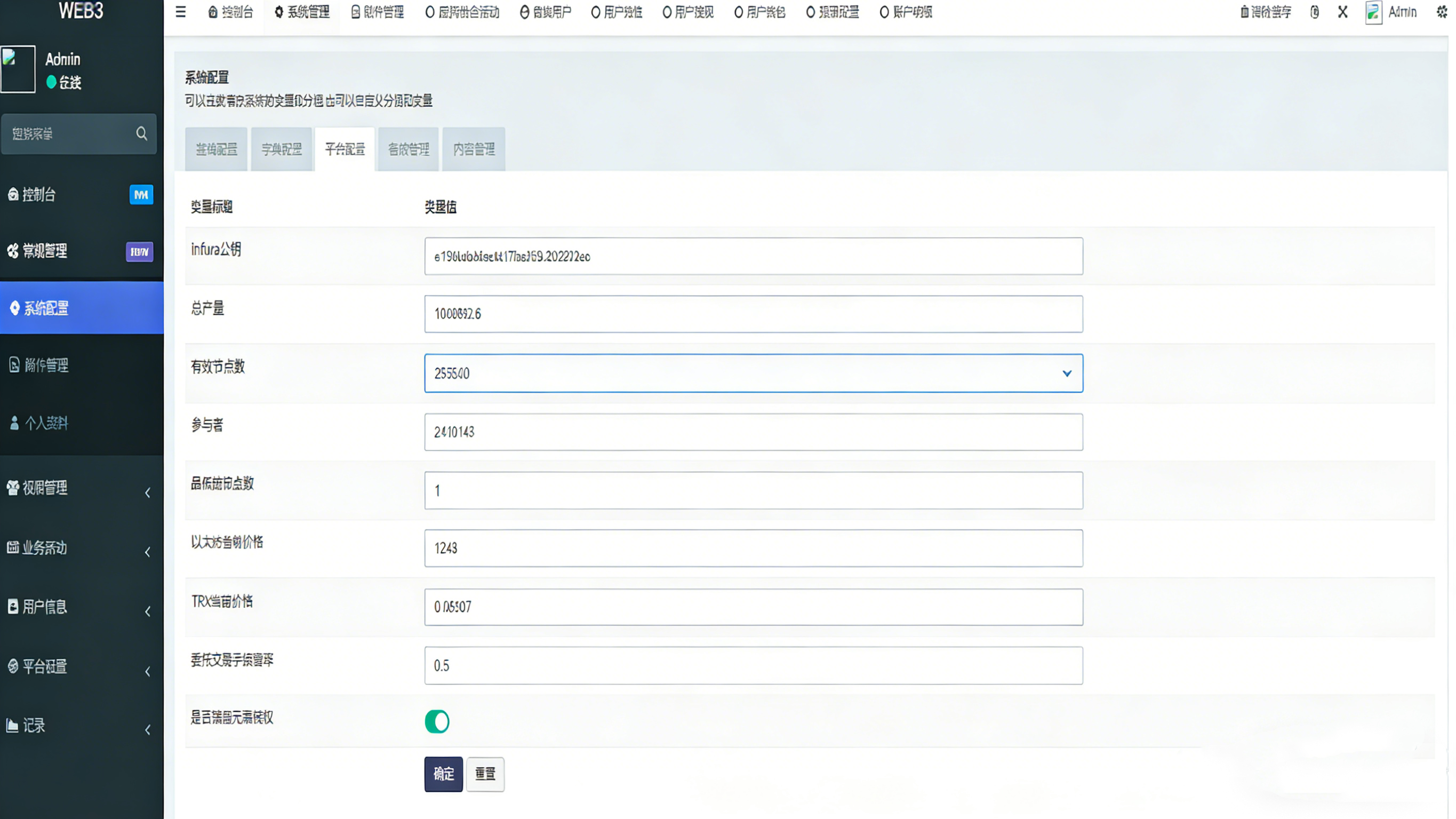
Task: Expand the 记录 sidebar section
Action: pos(34,726)
